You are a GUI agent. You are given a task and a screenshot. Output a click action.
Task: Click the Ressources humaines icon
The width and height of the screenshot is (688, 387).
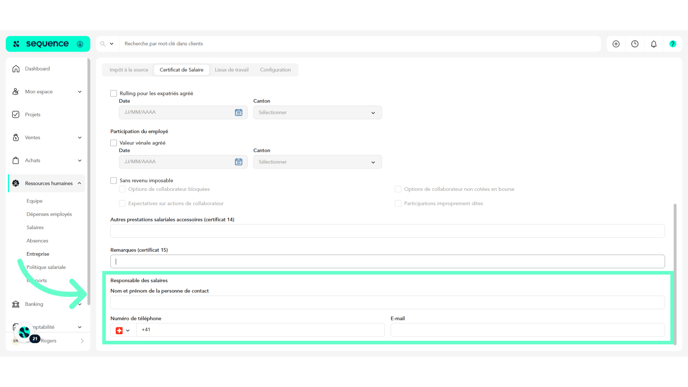(x=16, y=183)
